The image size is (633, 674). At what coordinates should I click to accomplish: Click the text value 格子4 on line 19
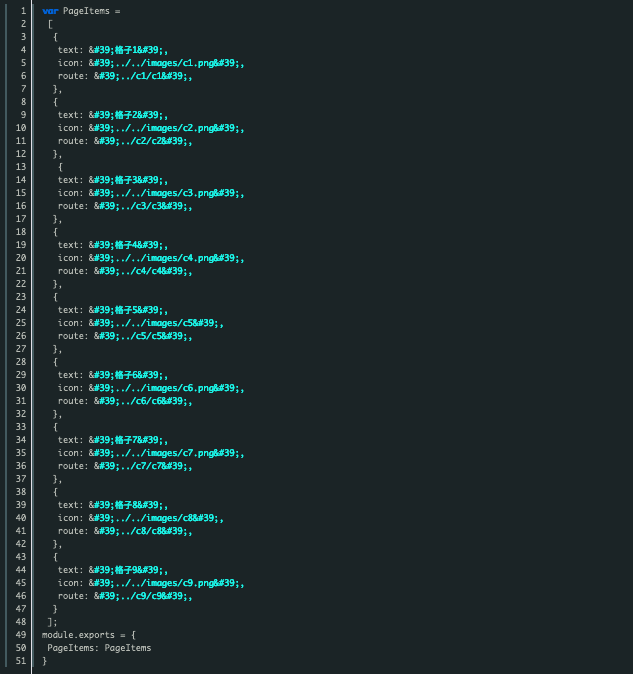click(128, 245)
